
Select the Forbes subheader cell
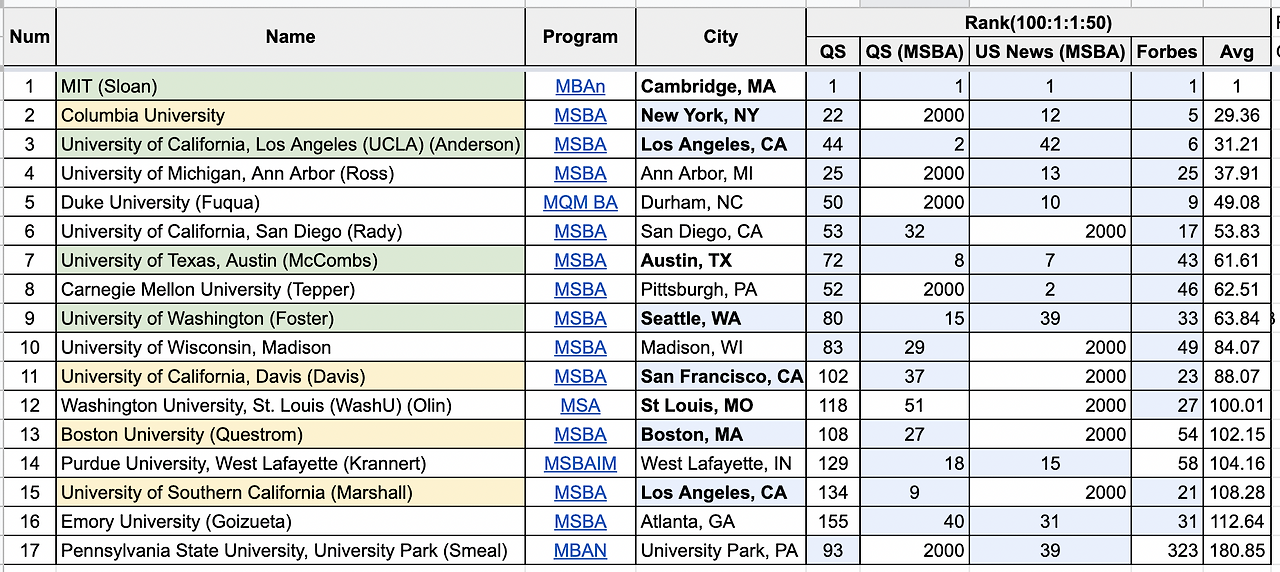(x=1166, y=52)
